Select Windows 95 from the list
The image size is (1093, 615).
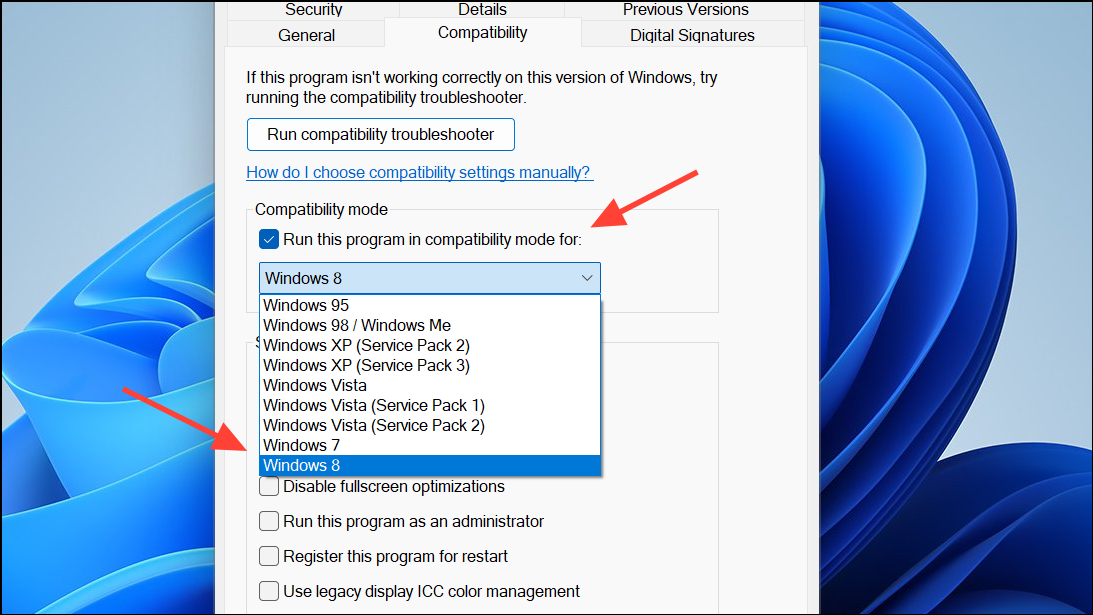306,305
